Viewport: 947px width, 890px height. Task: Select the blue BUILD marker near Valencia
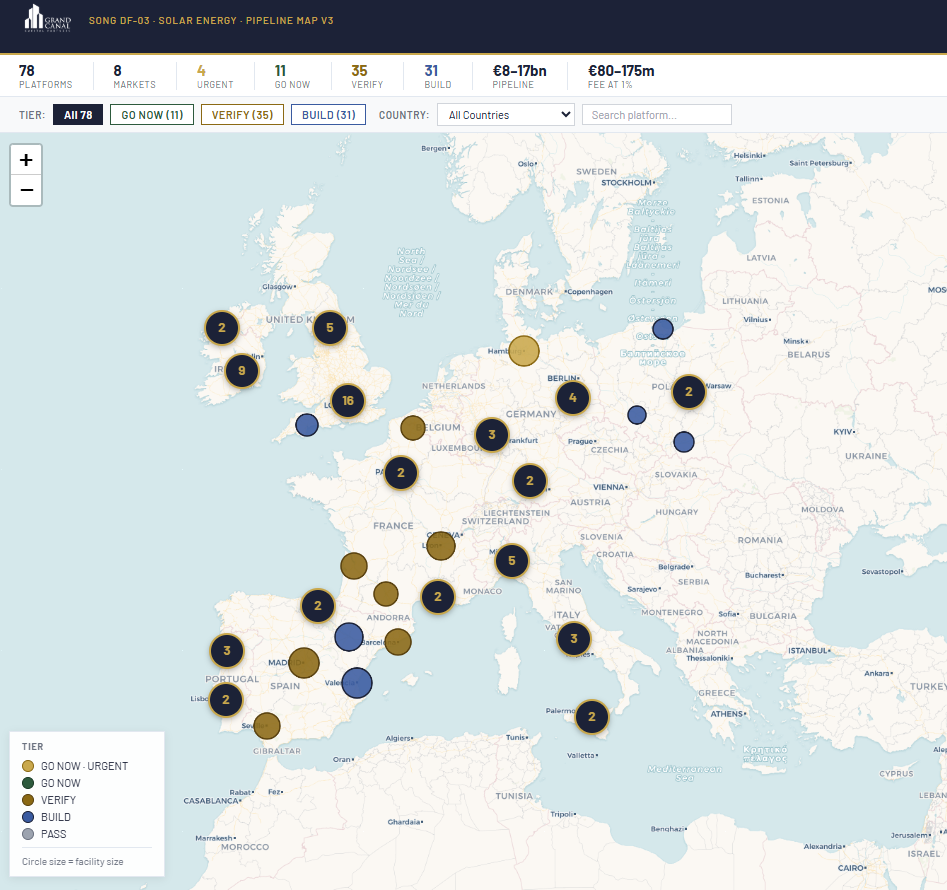(x=357, y=684)
